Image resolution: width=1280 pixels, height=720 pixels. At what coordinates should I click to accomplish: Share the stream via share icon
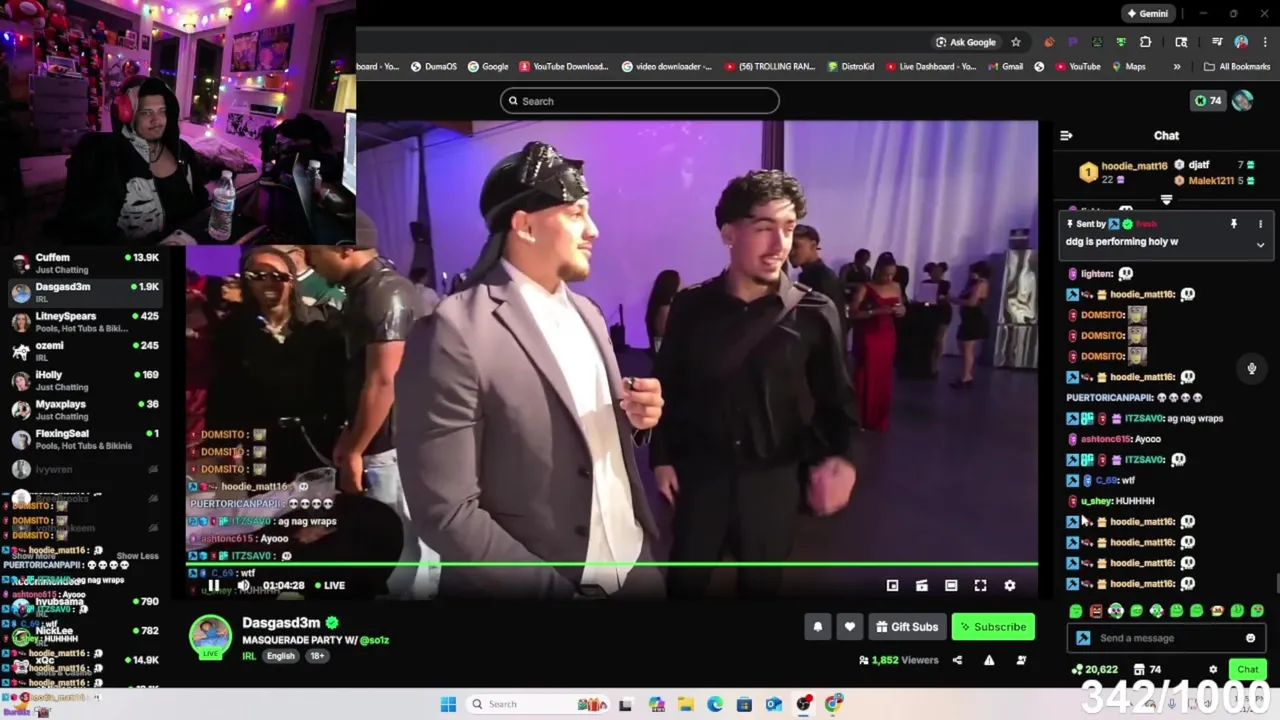click(957, 660)
